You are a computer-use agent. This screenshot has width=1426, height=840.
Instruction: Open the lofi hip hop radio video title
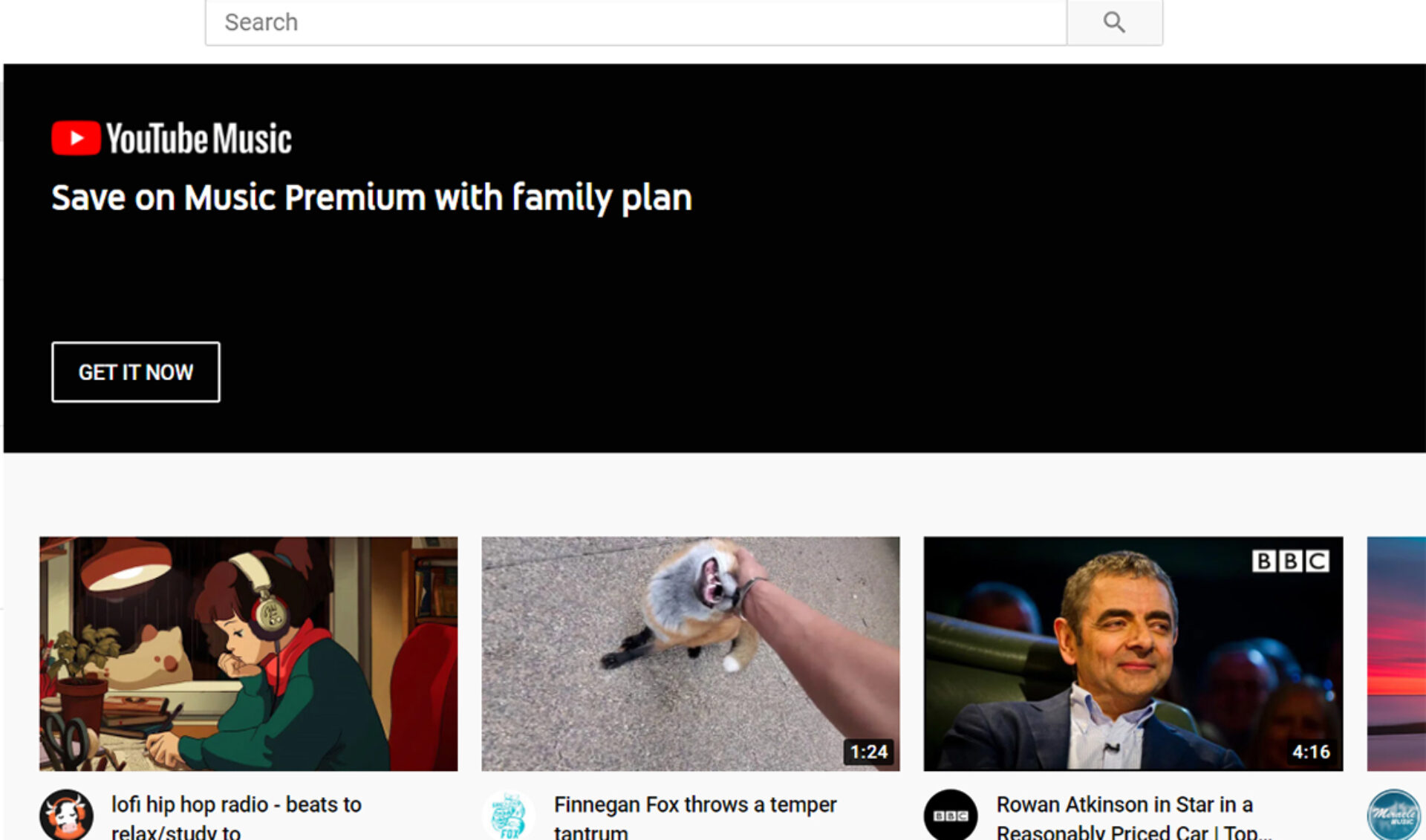(236, 818)
